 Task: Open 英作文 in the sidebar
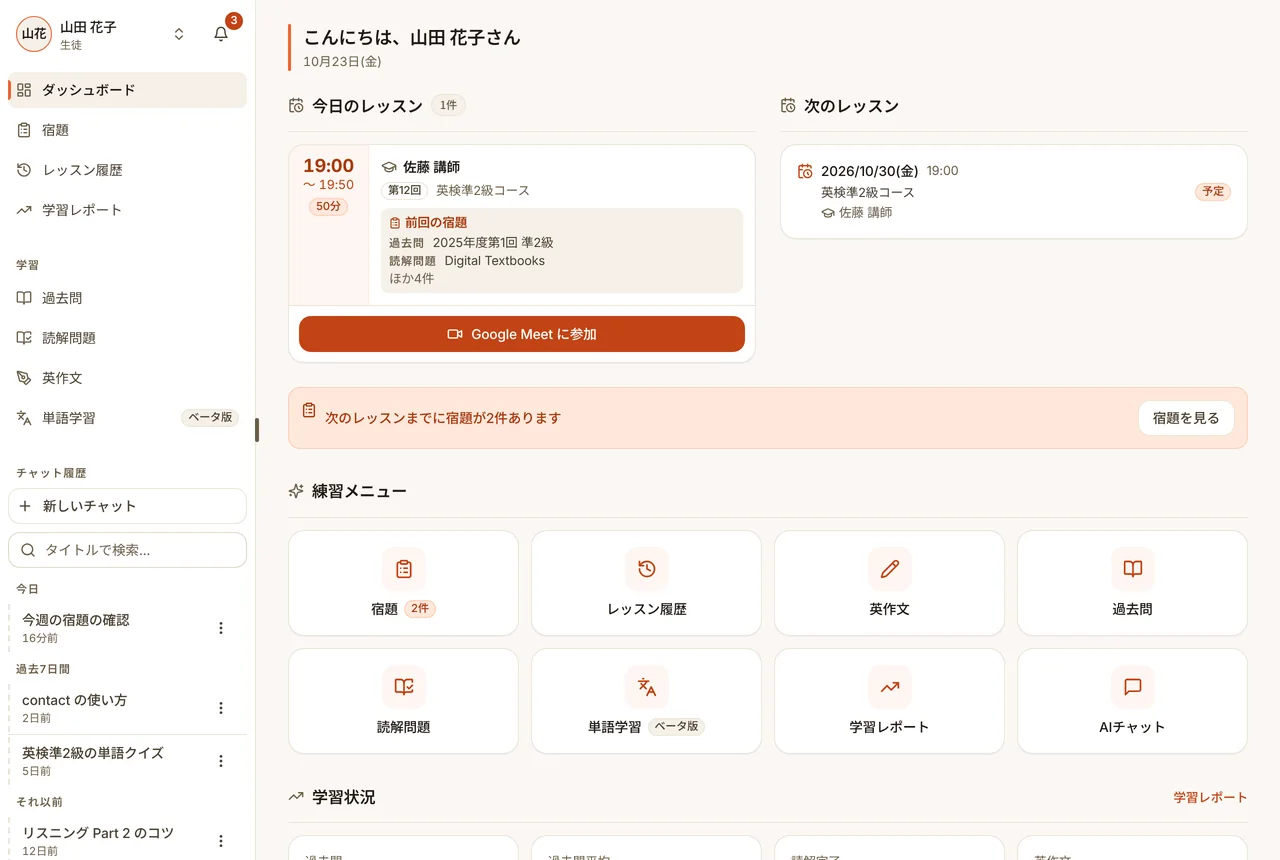coord(127,378)
